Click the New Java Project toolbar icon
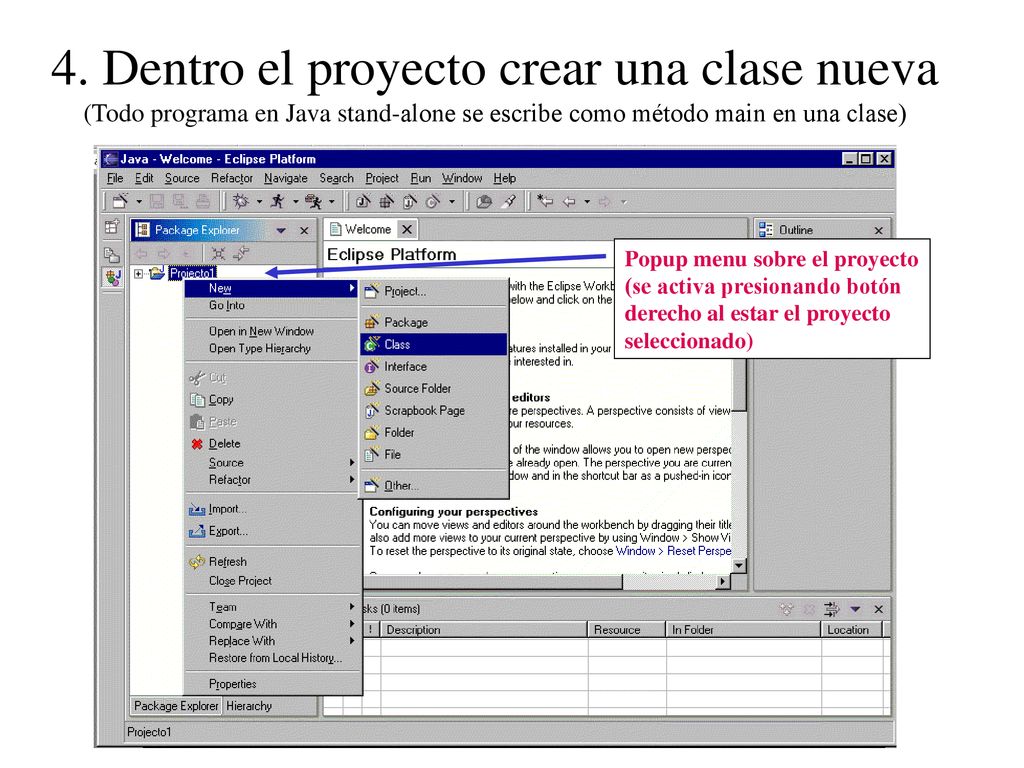The width and height of the screenshot is (1024, 768). (x=363, y=201)
